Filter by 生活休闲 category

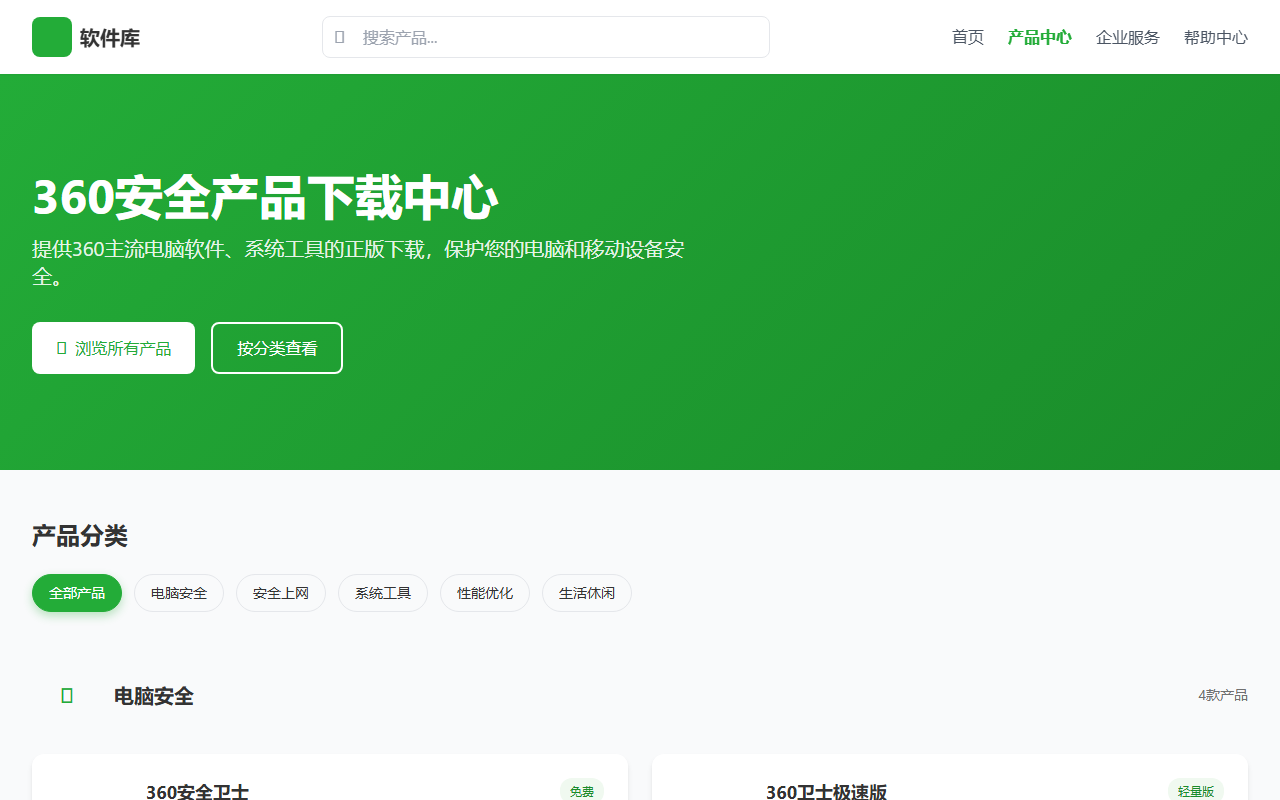(x=587, y=593)
